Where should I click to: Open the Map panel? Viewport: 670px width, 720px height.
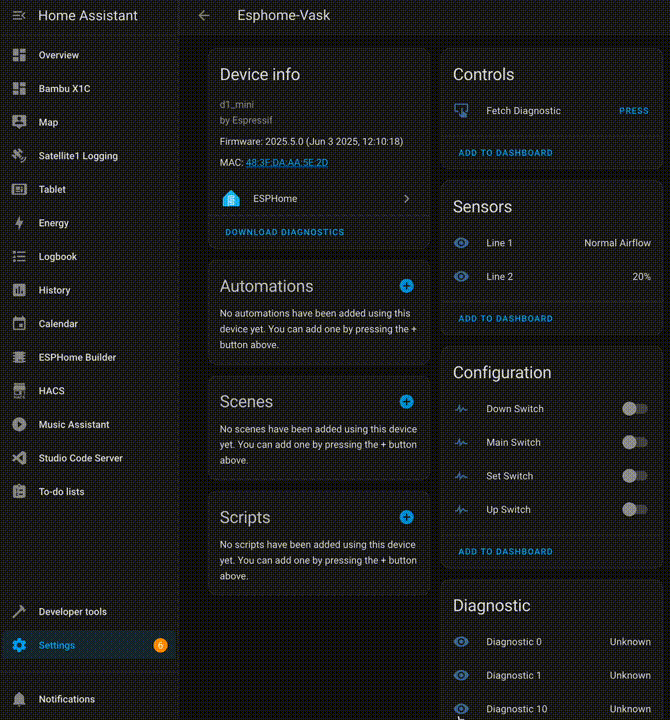coord(89,122)
